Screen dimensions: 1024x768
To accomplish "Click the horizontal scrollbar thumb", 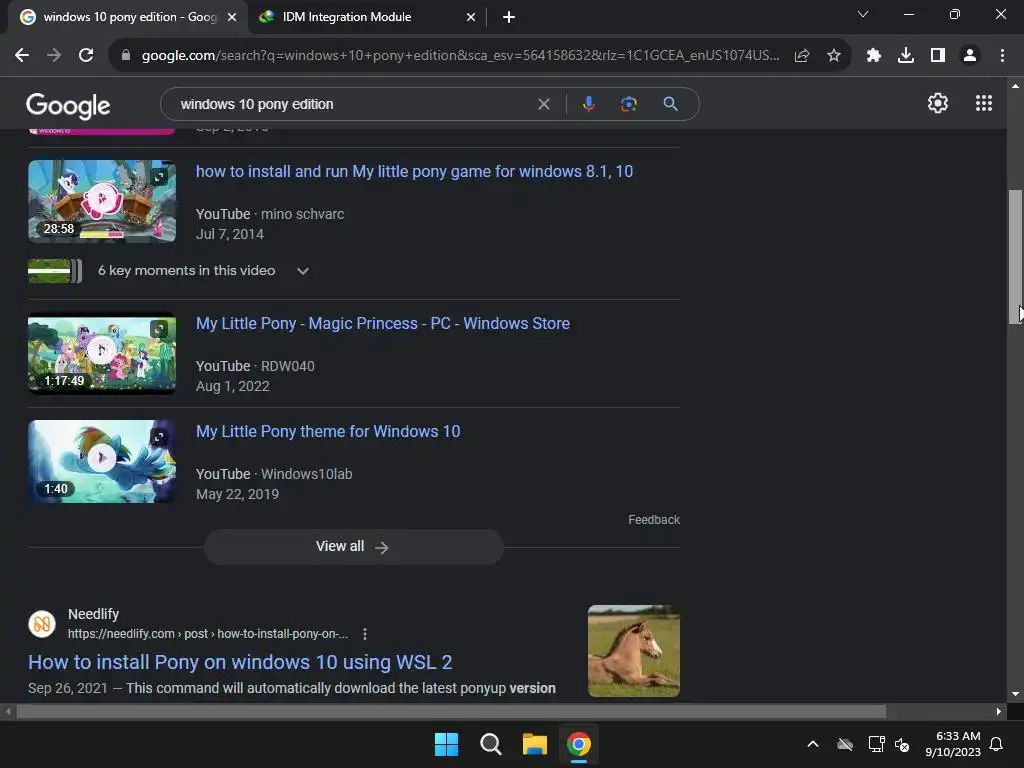I will click(451, 711).
